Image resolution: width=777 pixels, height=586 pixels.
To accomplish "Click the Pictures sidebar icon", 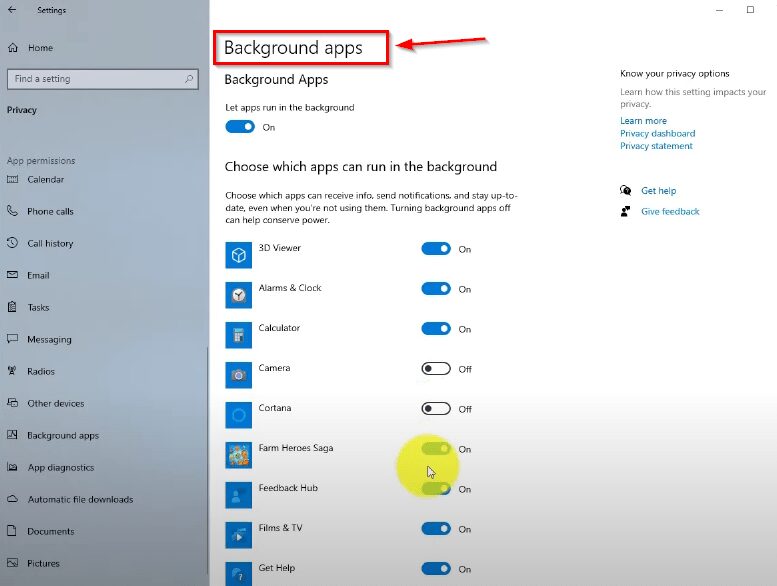I will [x=12, y=563].
